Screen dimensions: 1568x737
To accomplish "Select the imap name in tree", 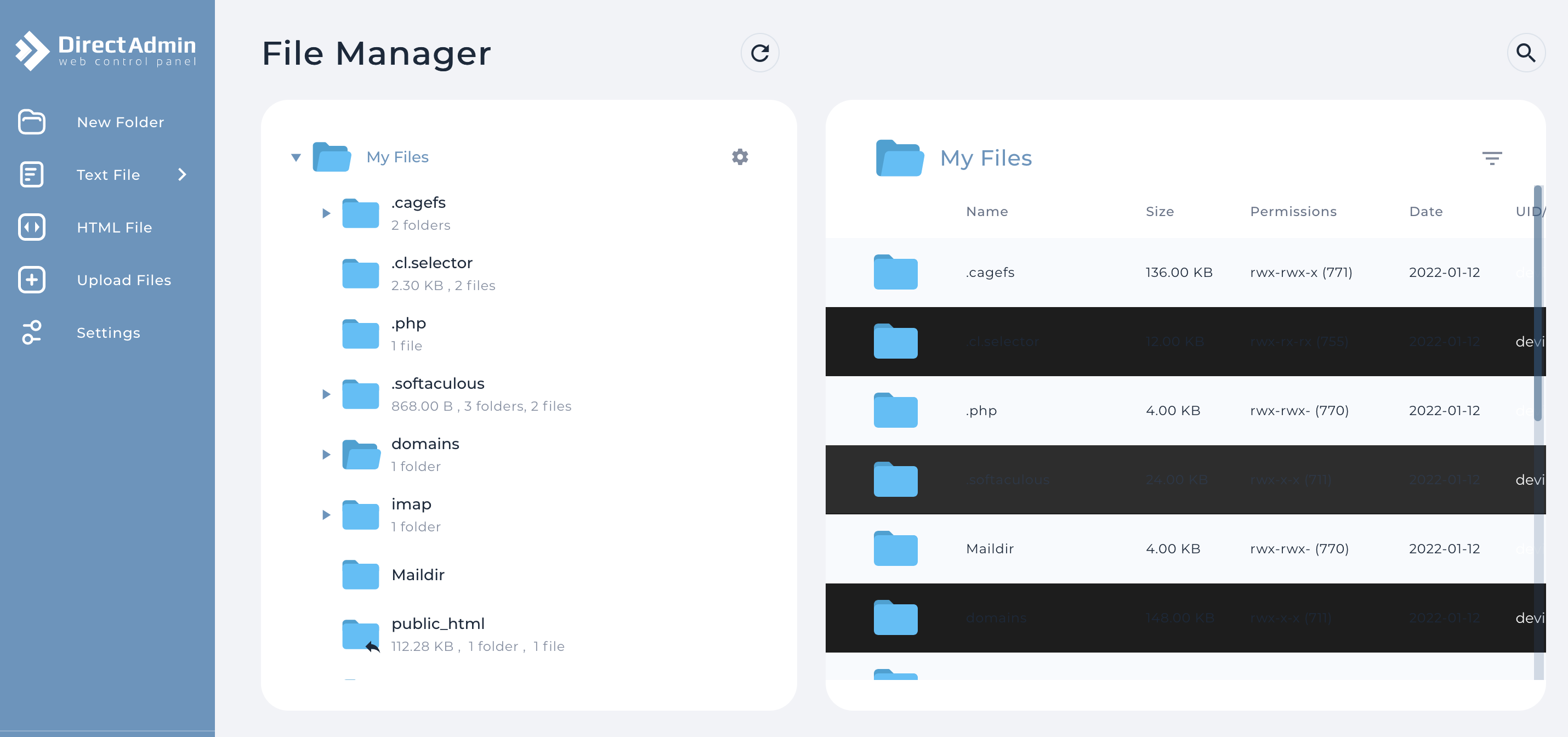I will pyautogui.click(x=411, y=504).
